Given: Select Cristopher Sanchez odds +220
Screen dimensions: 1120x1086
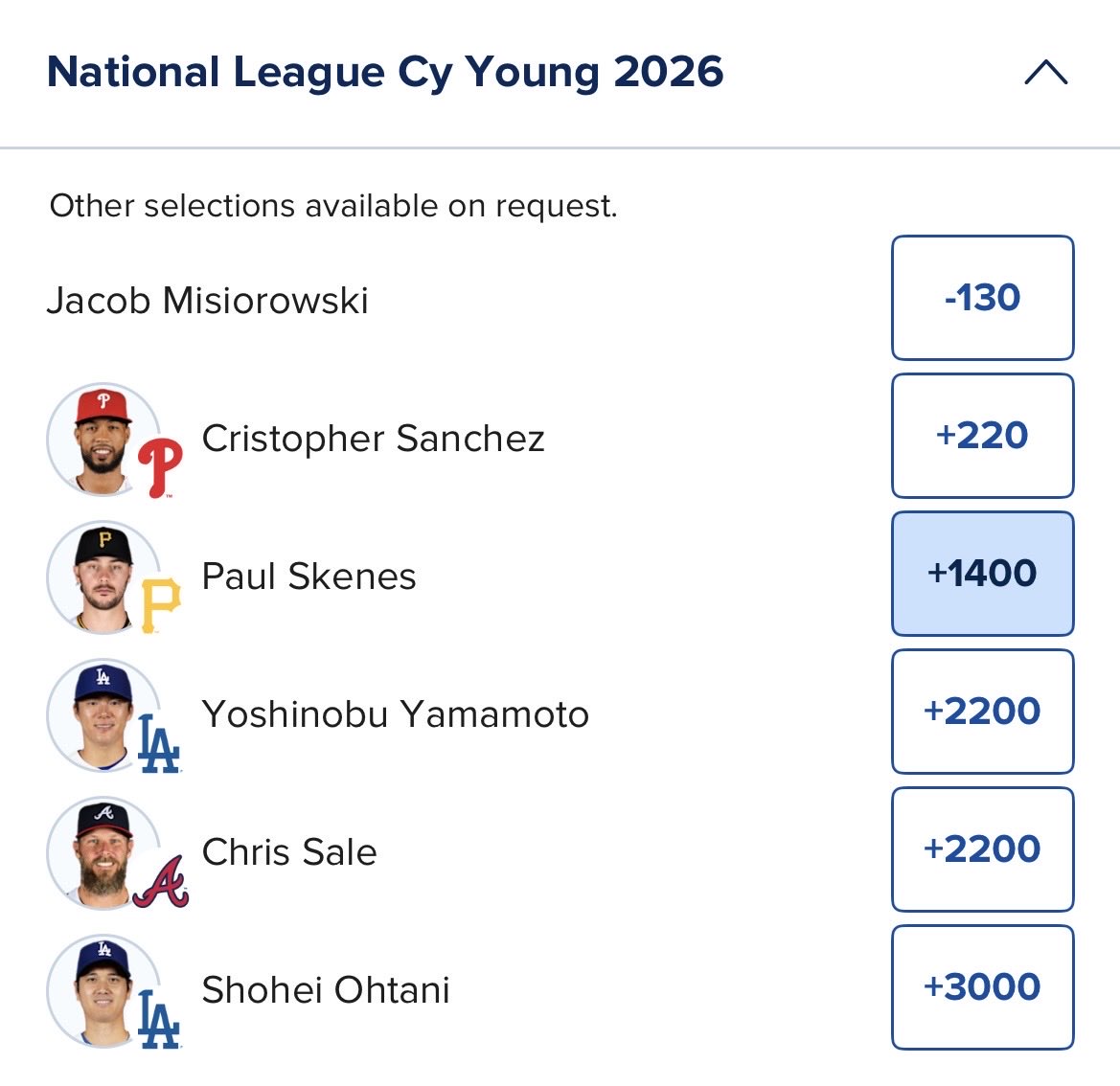Looking at the screenshot, I should coord(982,436).
